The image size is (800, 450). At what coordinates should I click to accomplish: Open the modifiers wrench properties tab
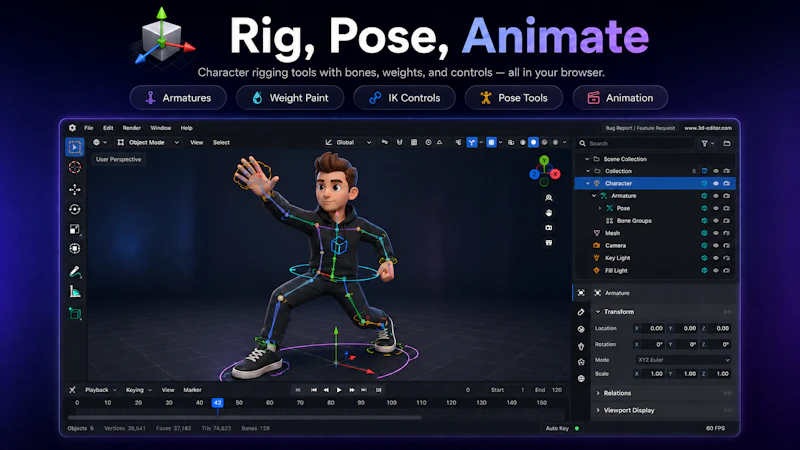tap(581, 311)
